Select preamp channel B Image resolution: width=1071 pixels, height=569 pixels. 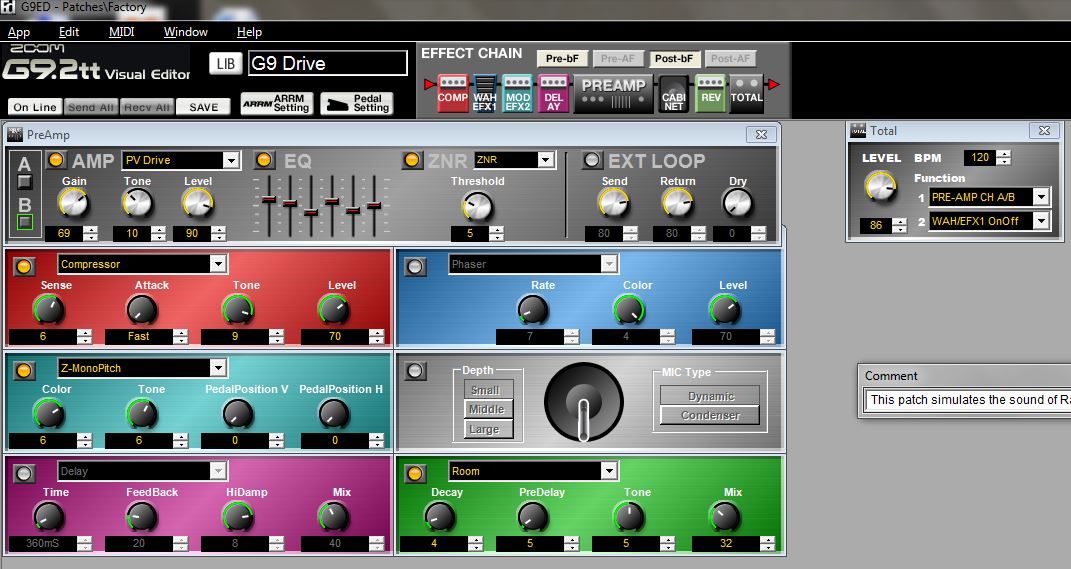pos(25,221)
